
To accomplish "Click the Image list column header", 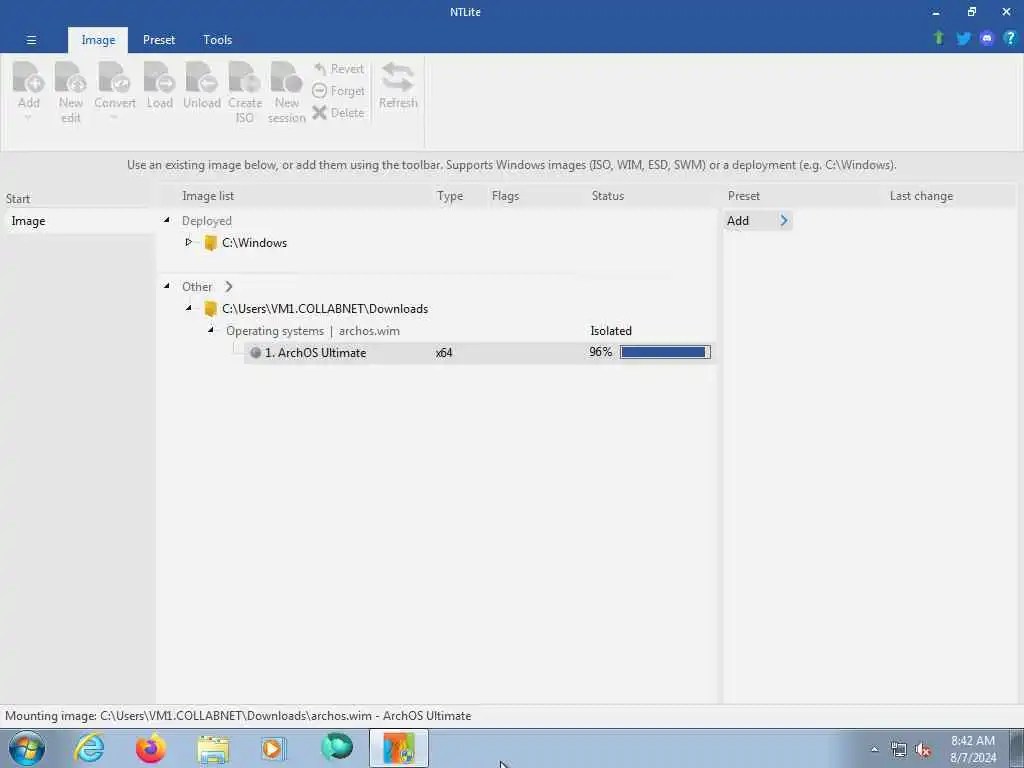I will click(208, 196).
